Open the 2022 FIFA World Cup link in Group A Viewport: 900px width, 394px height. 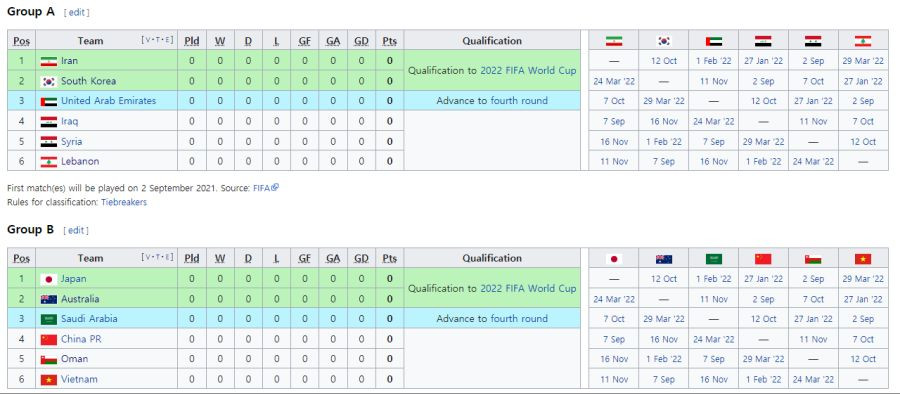528,71
